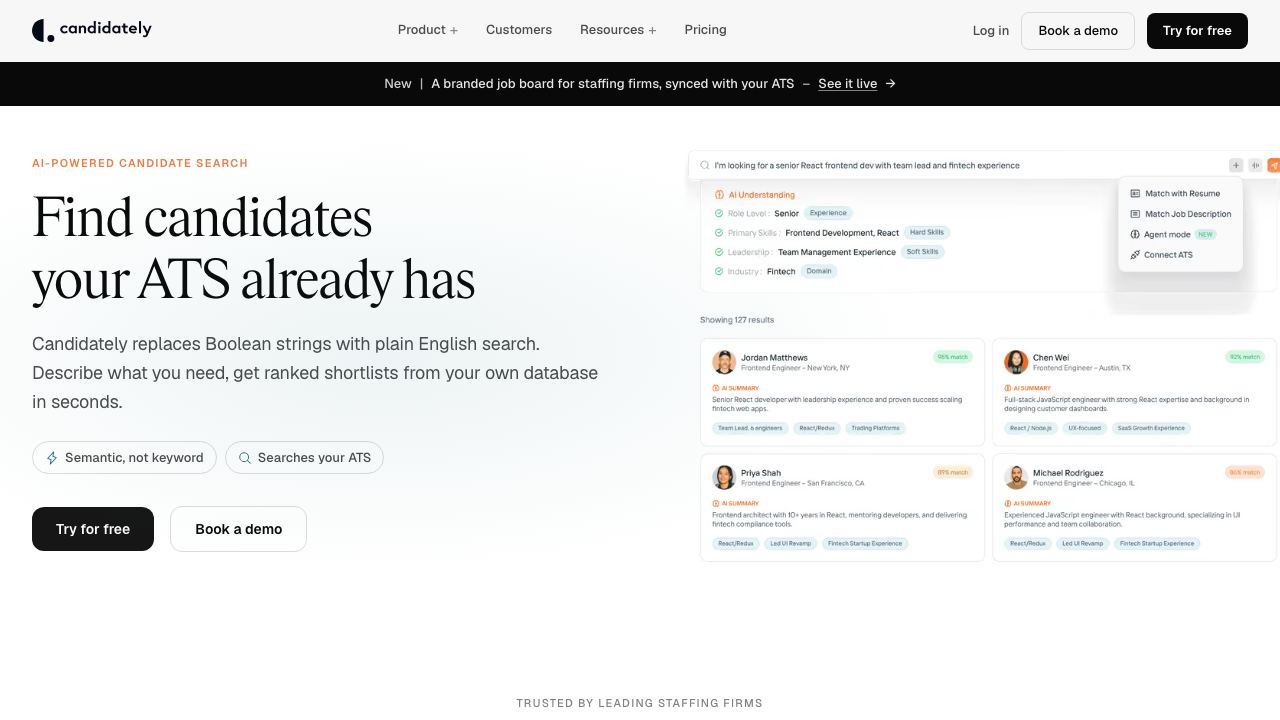
Task: Click the Candidately logo
Action: [x=92, y=30]
